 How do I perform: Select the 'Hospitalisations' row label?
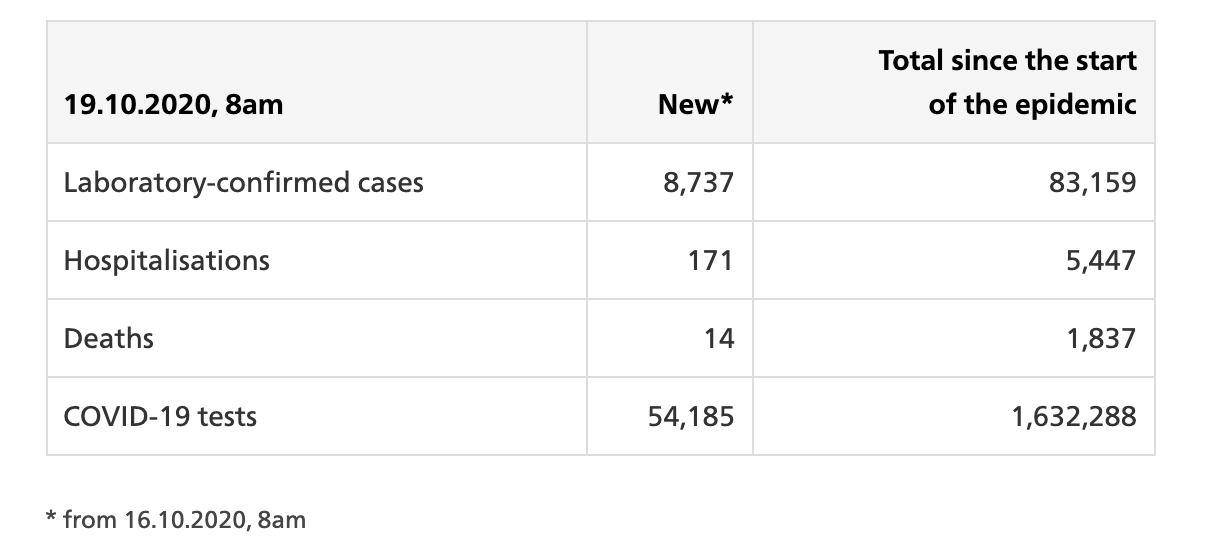pyautogui.click(x=166, y=260)
